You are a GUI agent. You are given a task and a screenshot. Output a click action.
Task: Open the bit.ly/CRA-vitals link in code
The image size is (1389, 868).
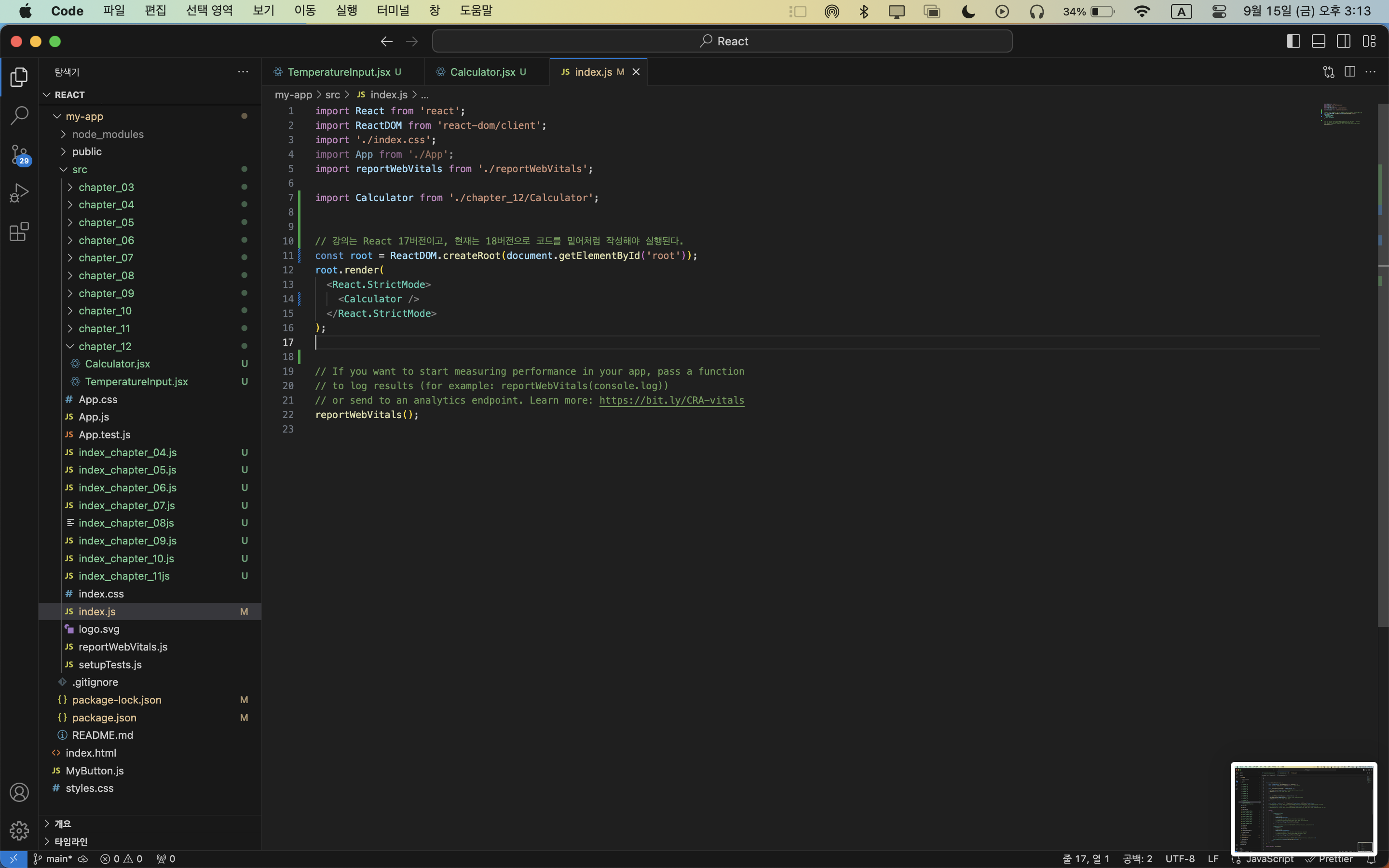[671, 400]
